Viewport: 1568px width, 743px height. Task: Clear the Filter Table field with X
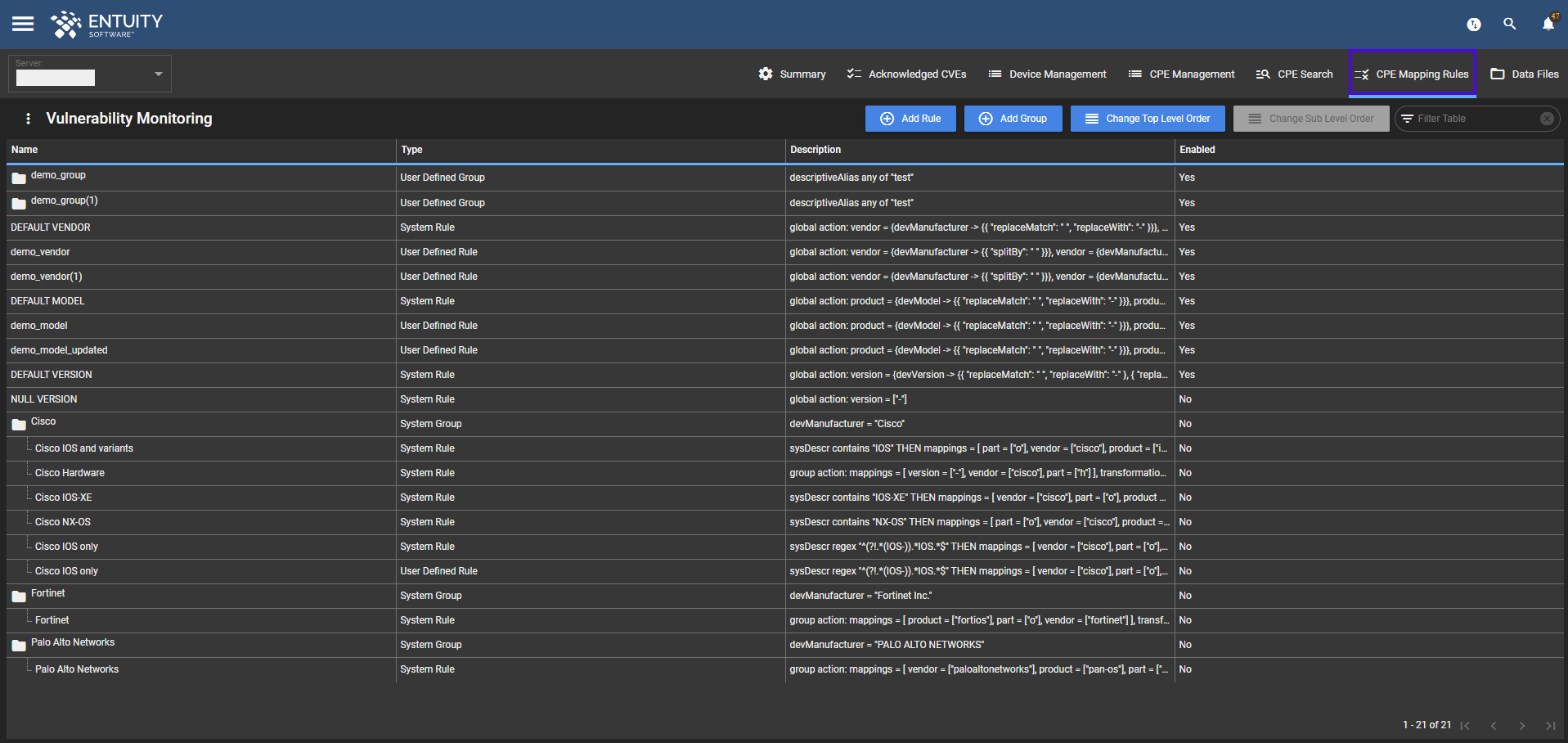click(x=1547, y=119)
